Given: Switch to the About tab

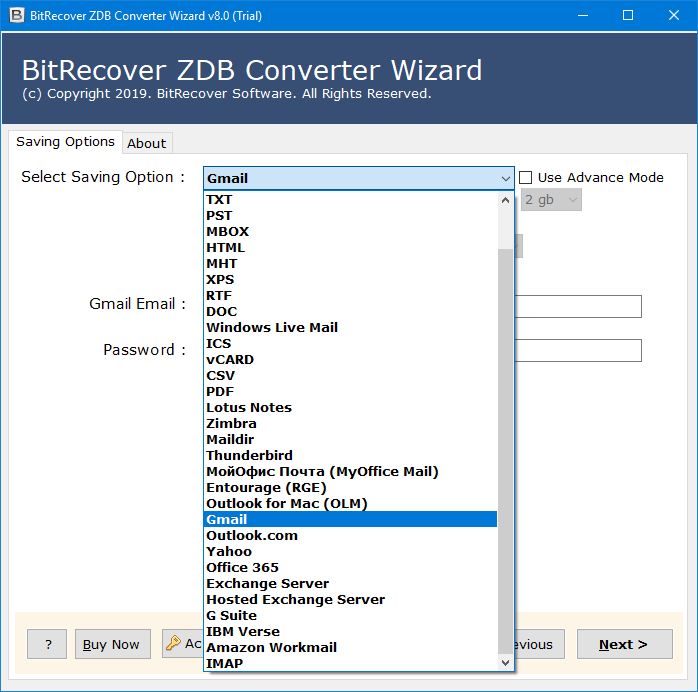Looking at the screenshot, I should pos(147,143).
